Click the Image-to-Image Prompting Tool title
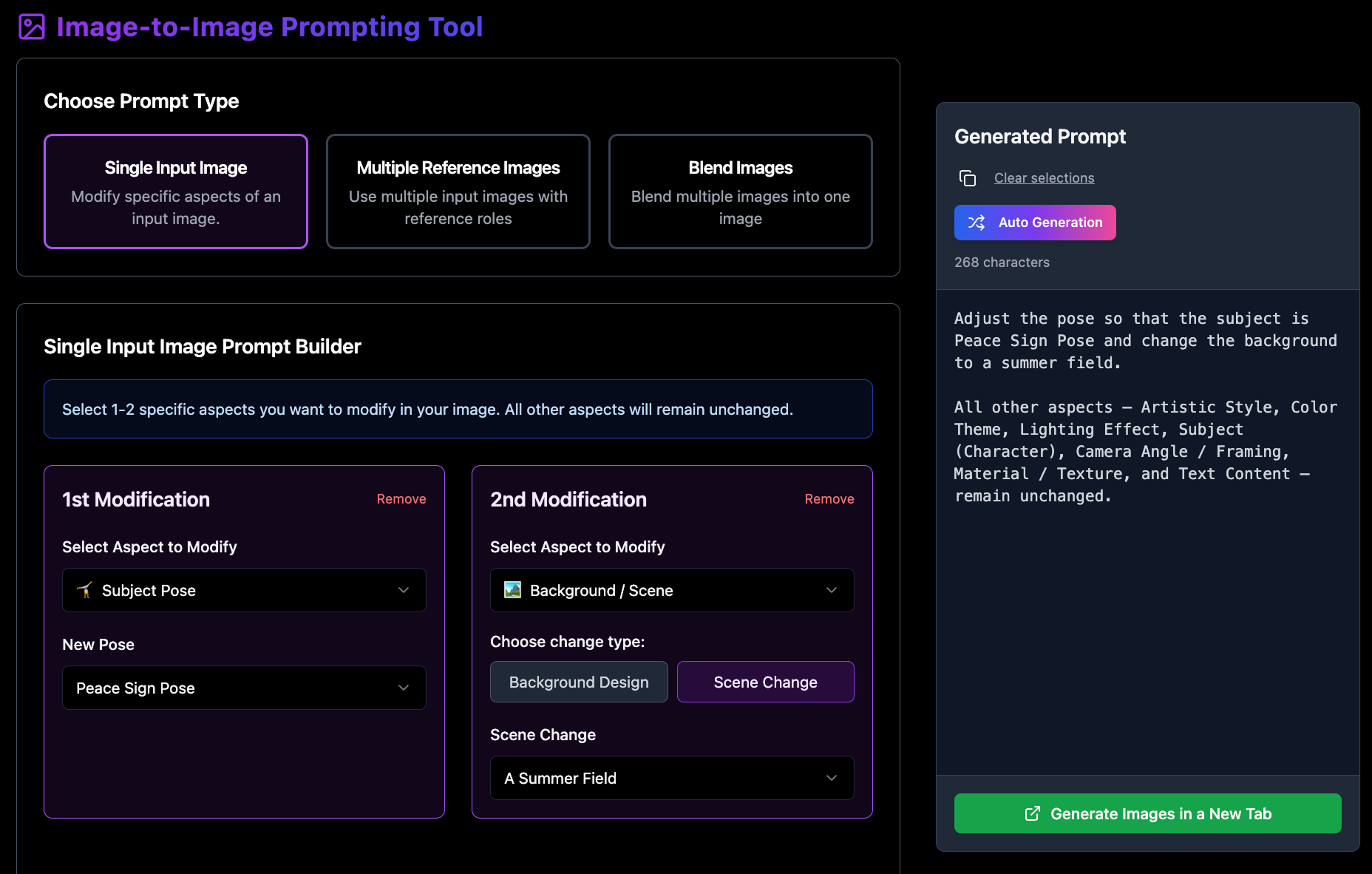The height and width of the screenshot is (874, 1372). [270, 27]
